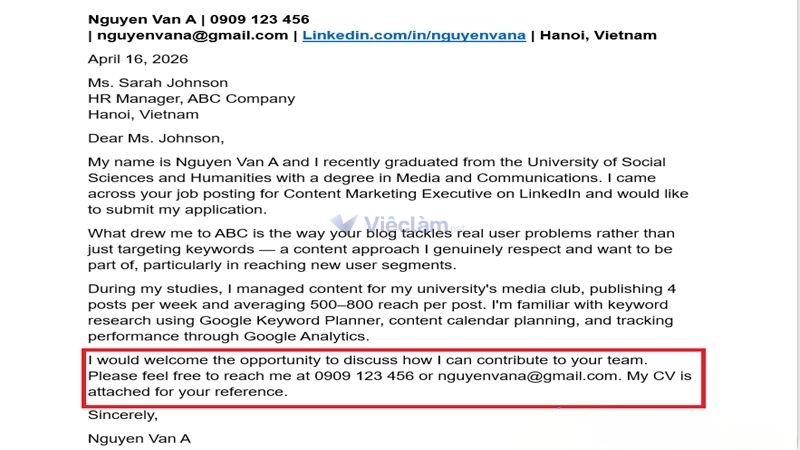The height and width of the screenshot is (450, 800).
Task: Click the name Nguyen Van A in header
Action: (x=142, y=19)
